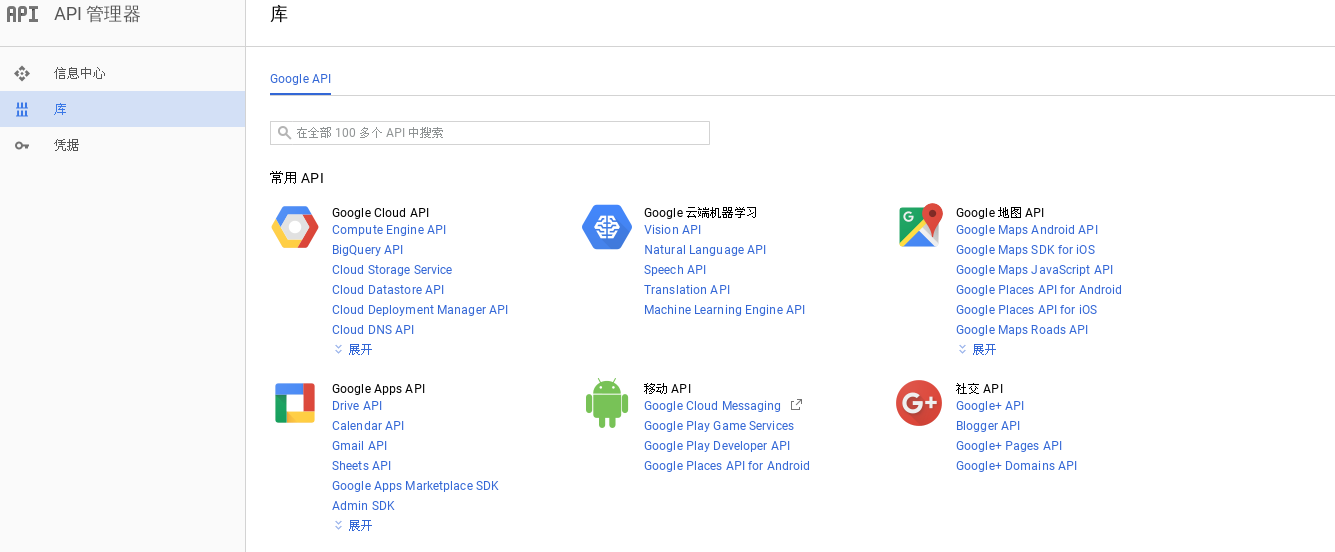Open Compute Engine API link
Screen dimensions: 1335x552
(389, 230)
